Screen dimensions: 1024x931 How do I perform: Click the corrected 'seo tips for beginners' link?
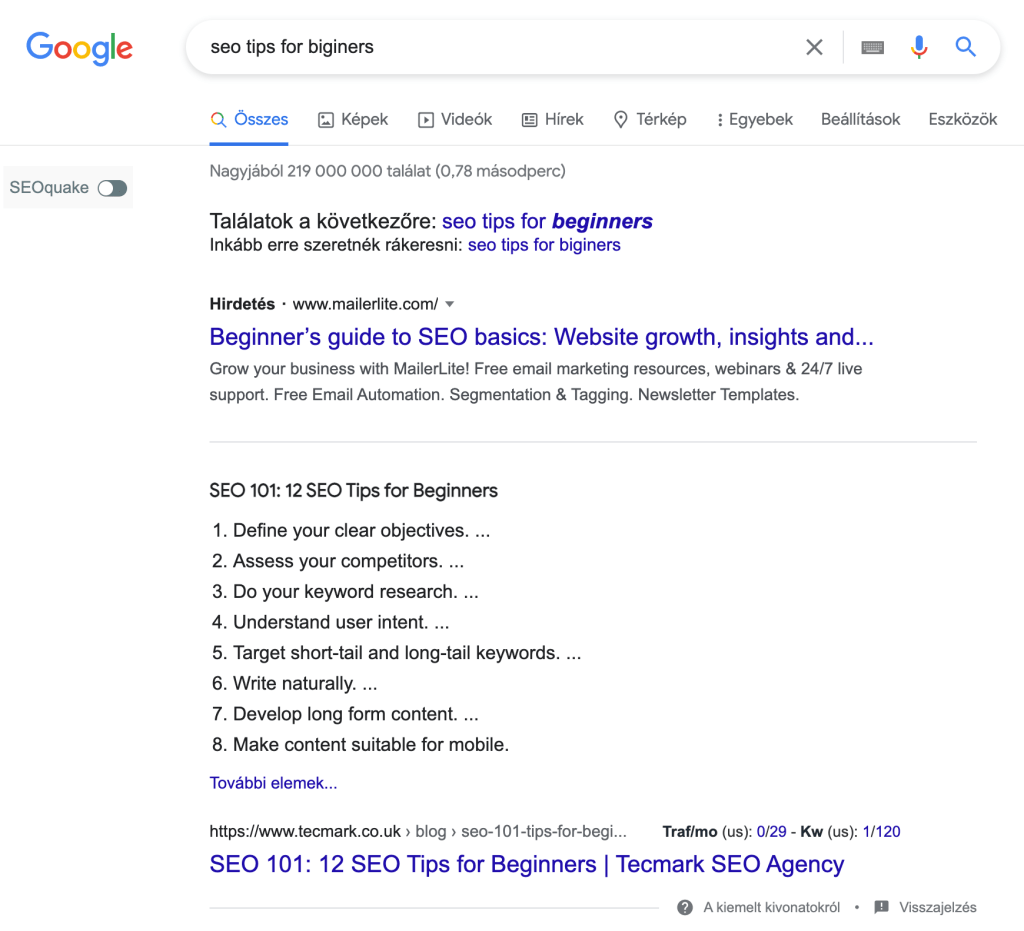(x=547, y=221)
